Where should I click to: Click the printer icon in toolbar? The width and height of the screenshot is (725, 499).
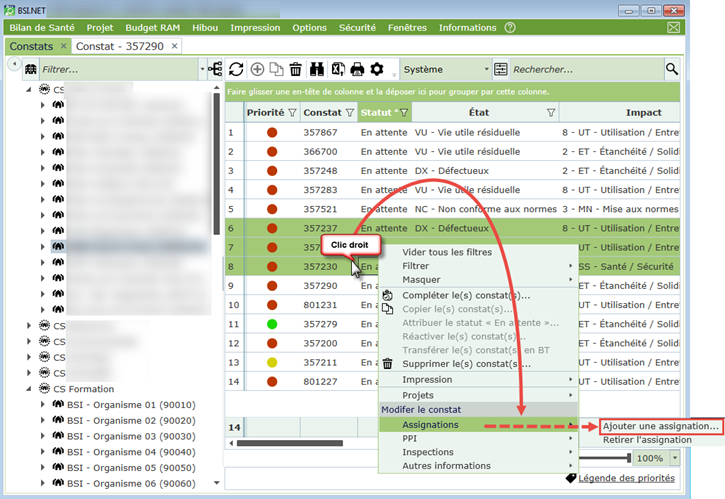point(357,69)
